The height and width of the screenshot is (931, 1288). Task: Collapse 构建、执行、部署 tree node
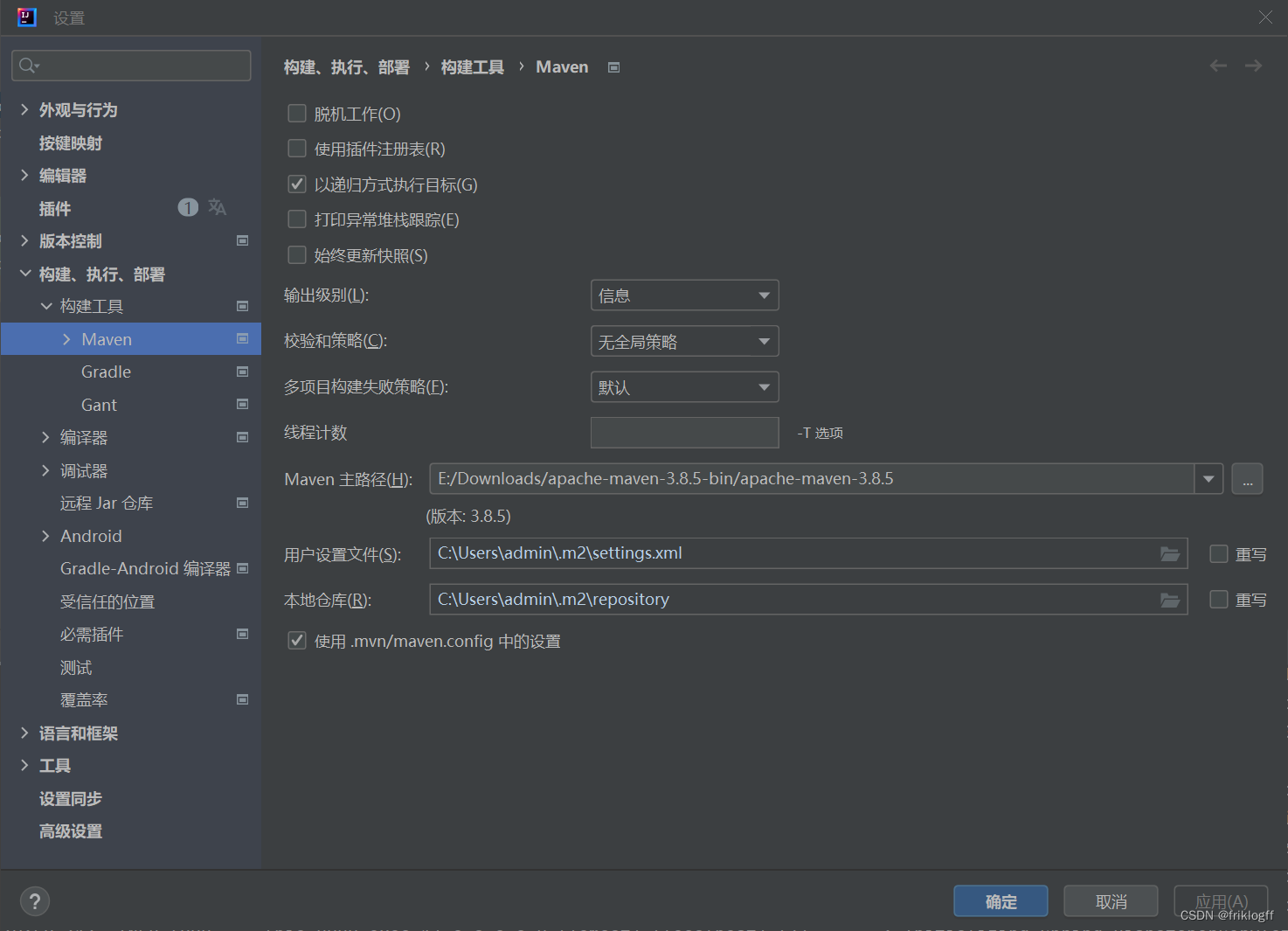(24, 274)
